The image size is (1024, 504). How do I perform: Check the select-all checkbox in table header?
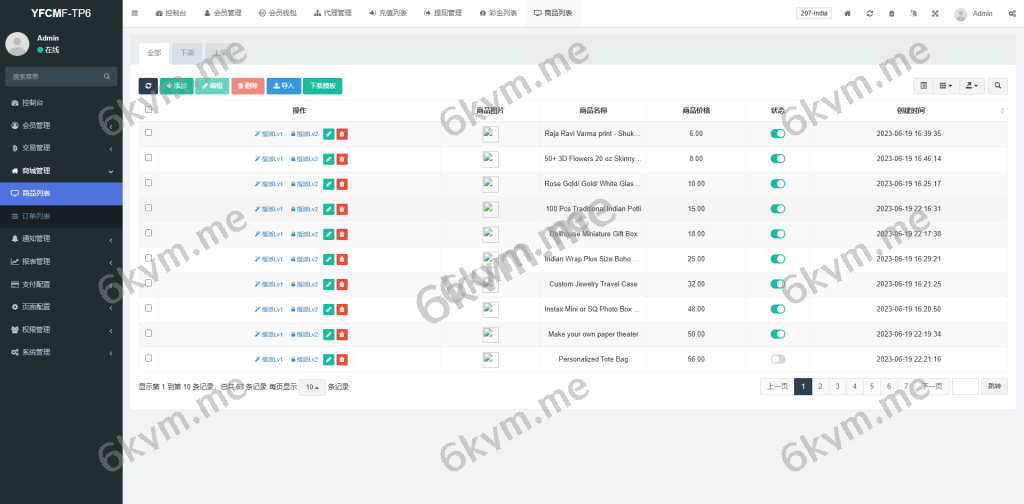pyautogui.click(x=149, y=110)
